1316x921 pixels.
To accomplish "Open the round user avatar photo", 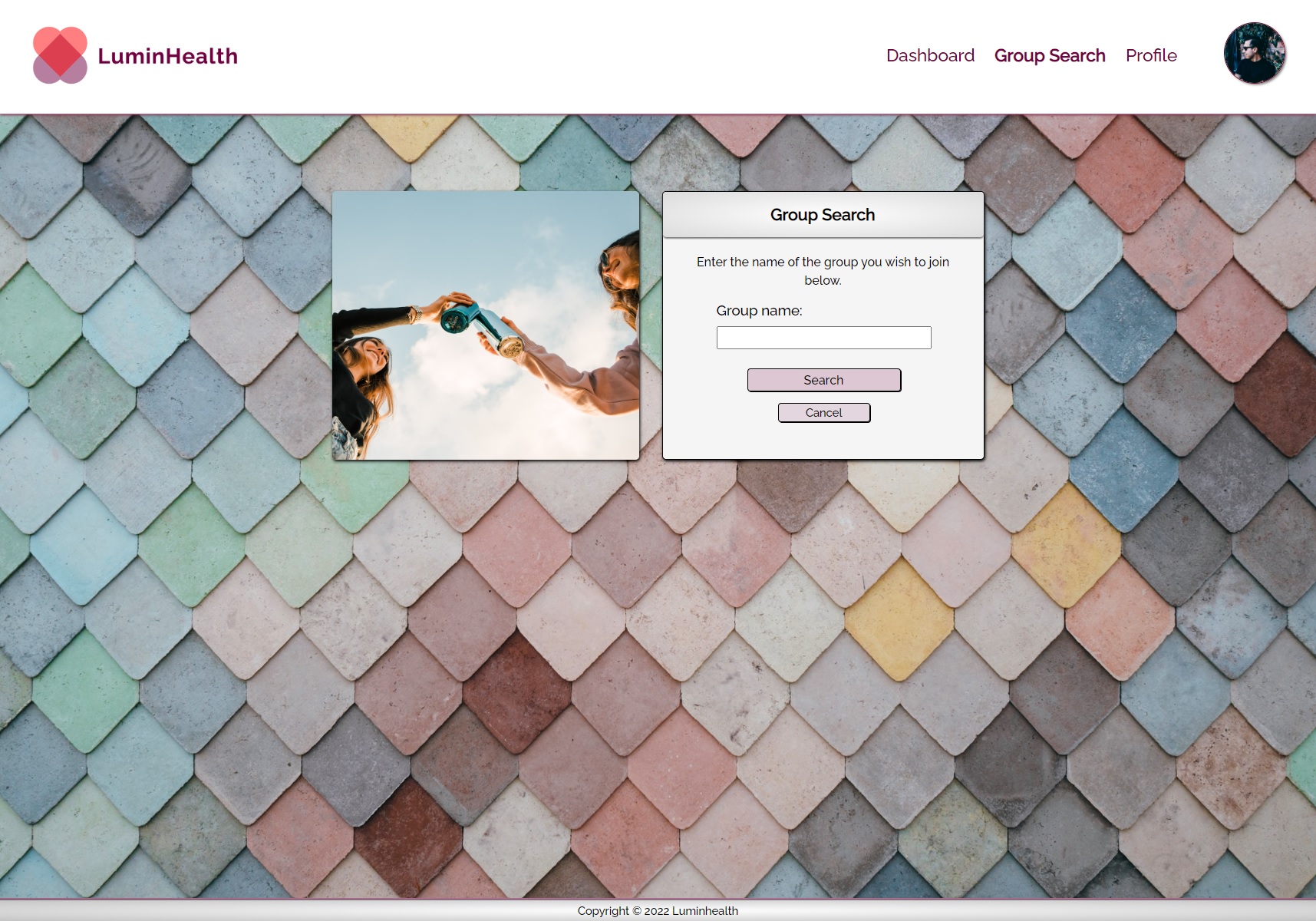I will click(1255, 53).
